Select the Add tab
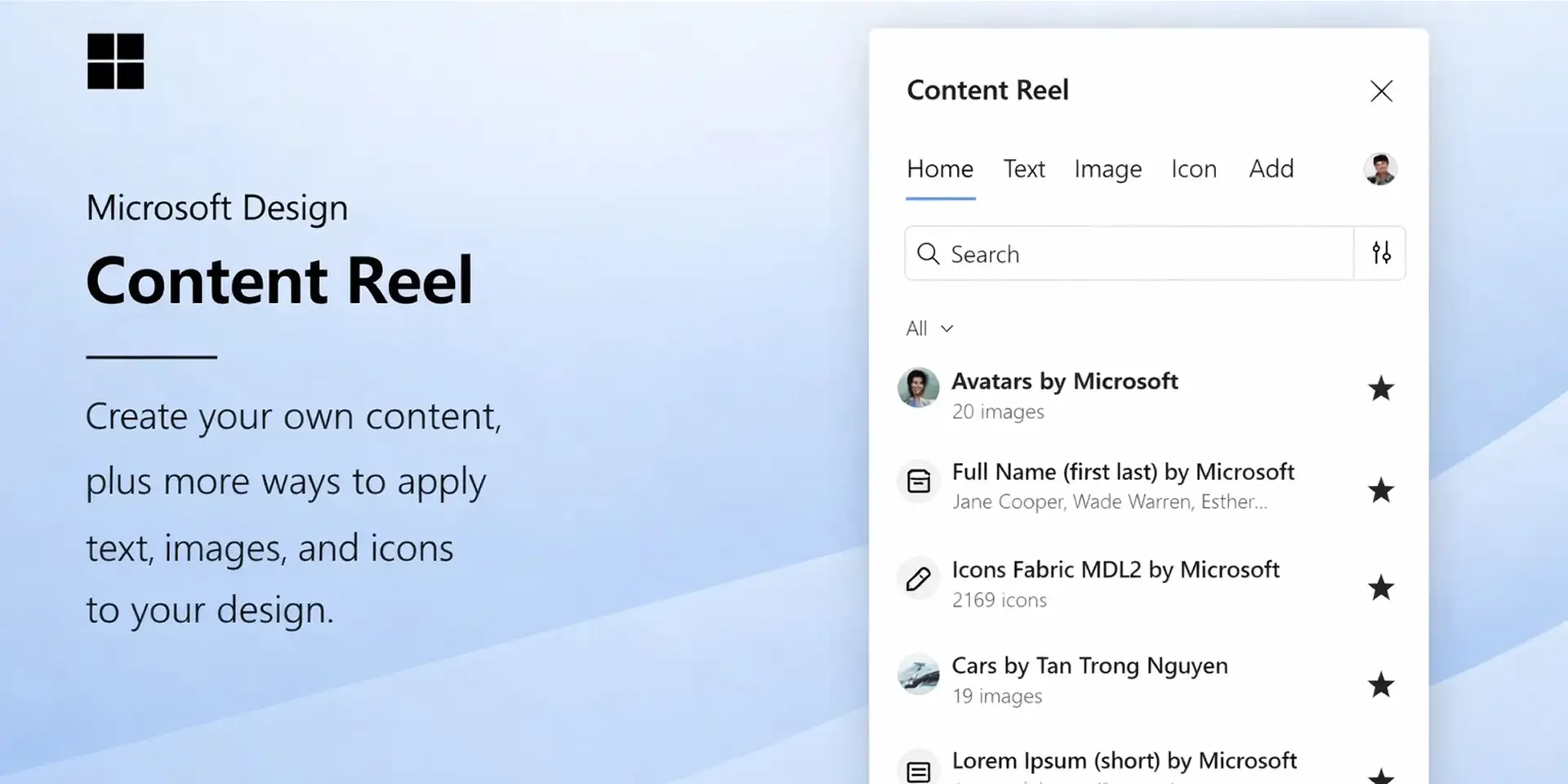Image resolution: width=1568 pixels, height=784 pixels. click(x=1272, y=169)
